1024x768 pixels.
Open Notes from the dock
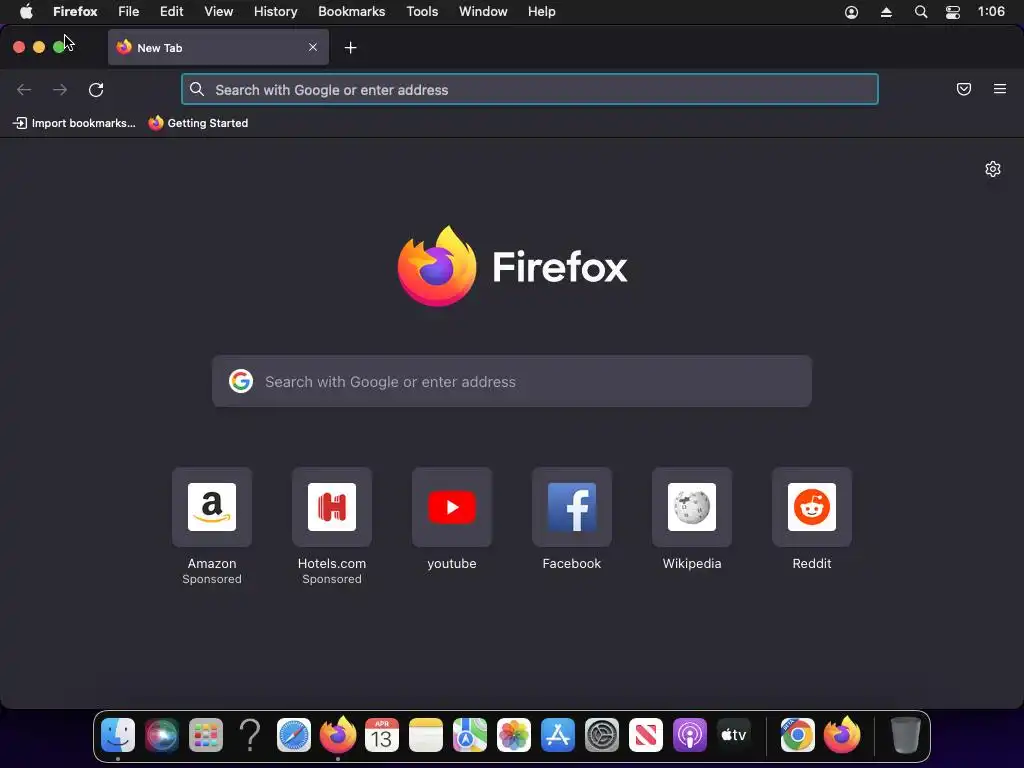[x=426, y=735]
